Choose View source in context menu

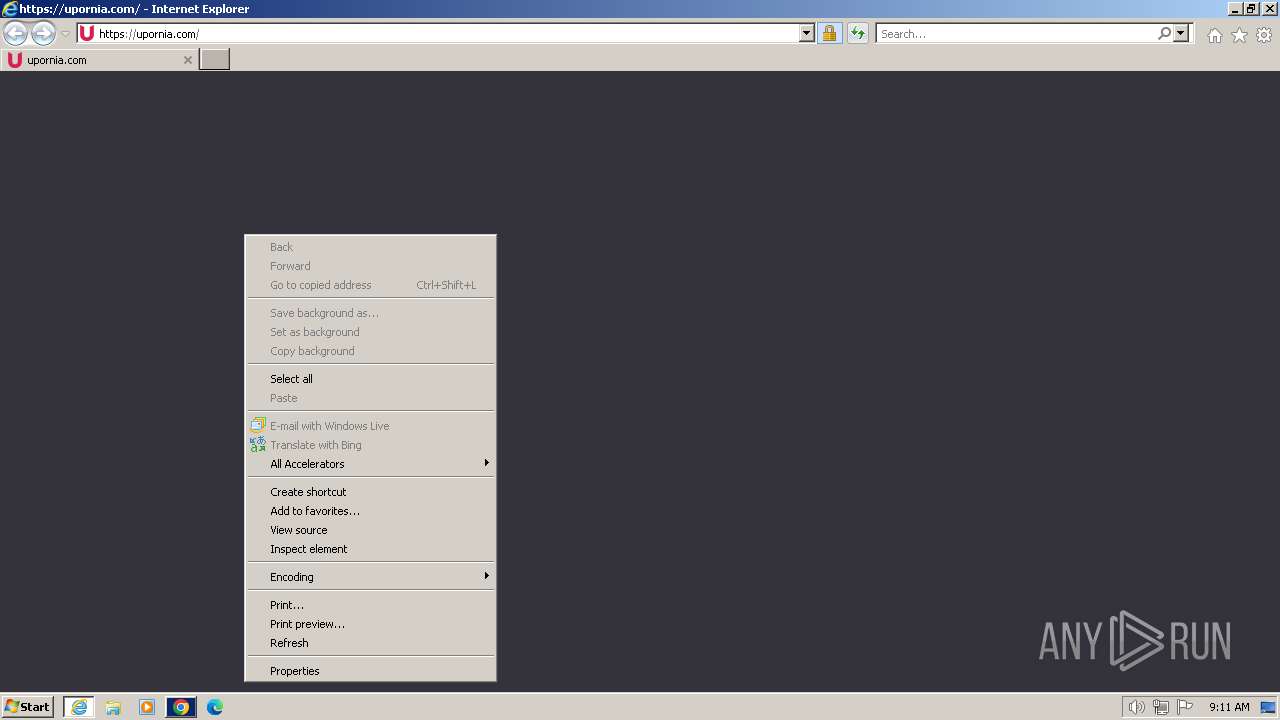370,530
